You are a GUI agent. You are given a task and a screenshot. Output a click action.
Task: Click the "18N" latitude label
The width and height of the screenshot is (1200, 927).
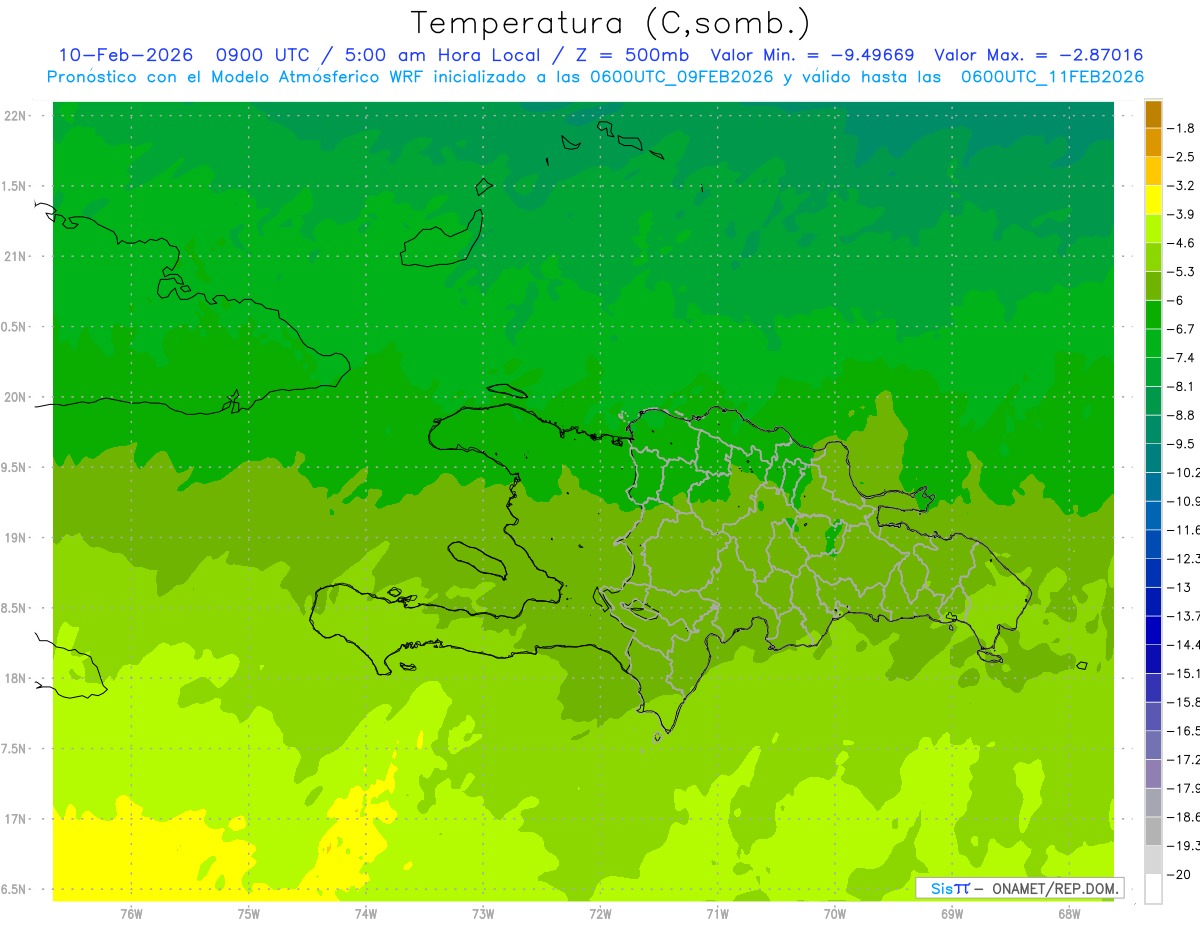[x=17, y=679]
